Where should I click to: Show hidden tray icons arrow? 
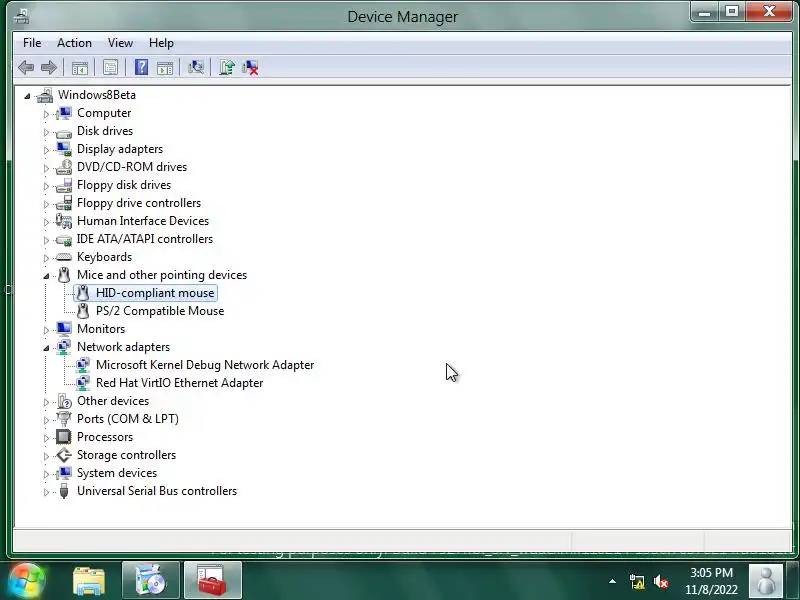(612, 581)
